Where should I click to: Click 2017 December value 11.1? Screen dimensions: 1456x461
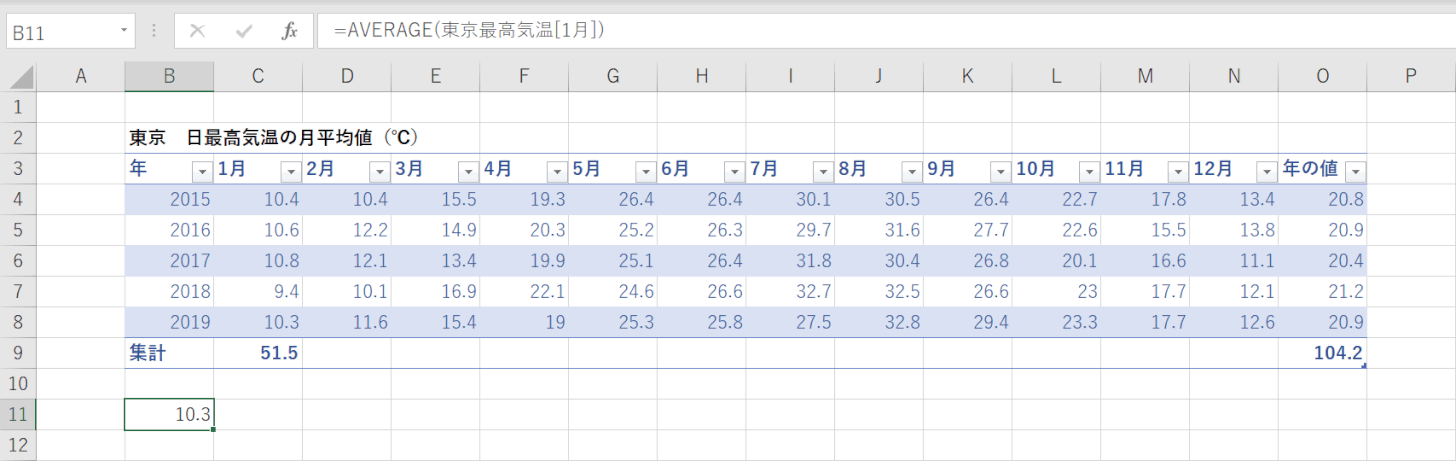(1234, 261)
